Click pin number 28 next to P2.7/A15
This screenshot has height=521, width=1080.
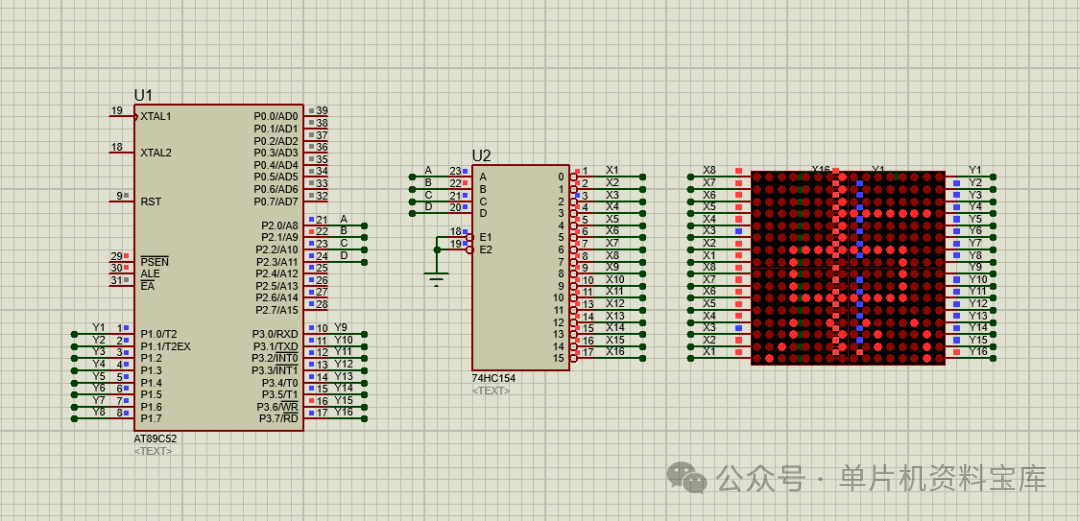coord(322,304)
